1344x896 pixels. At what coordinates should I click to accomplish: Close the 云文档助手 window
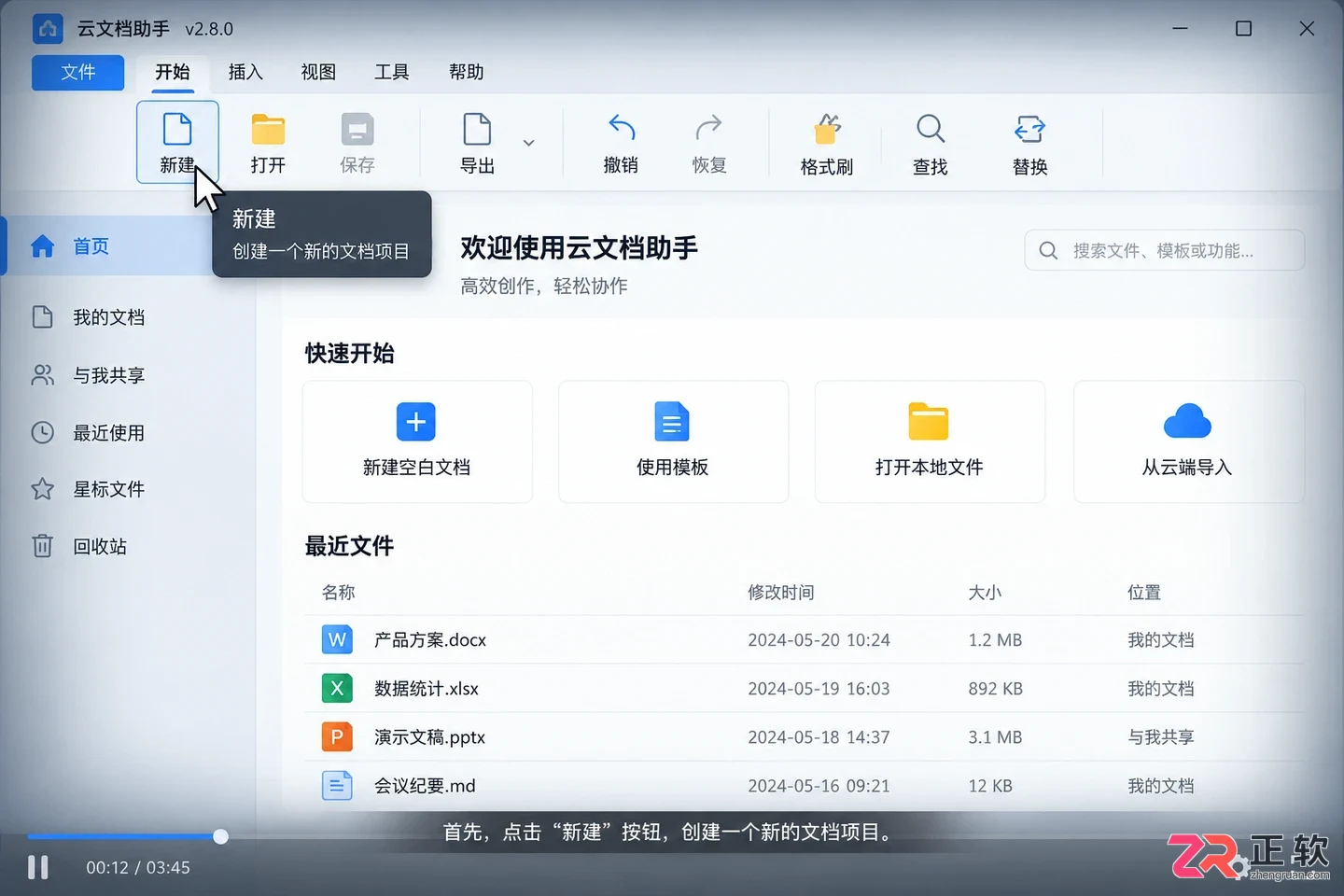pyautogui.click(x=1307, y=29)
